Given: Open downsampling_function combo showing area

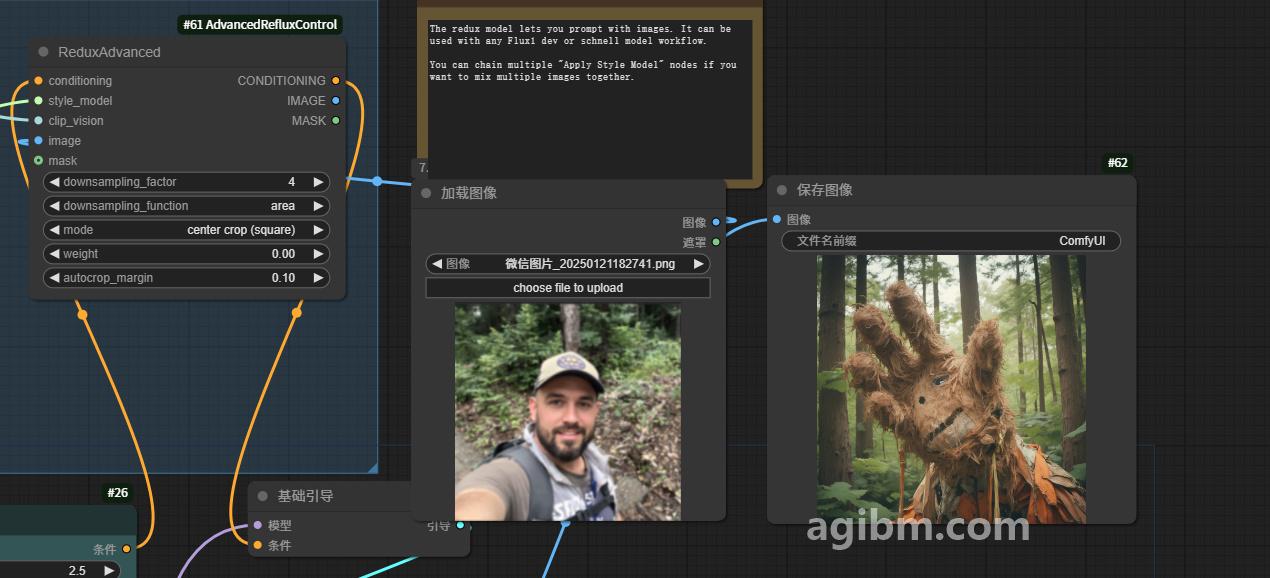Looking at the screenshot, I should click(x=187, y=206).
